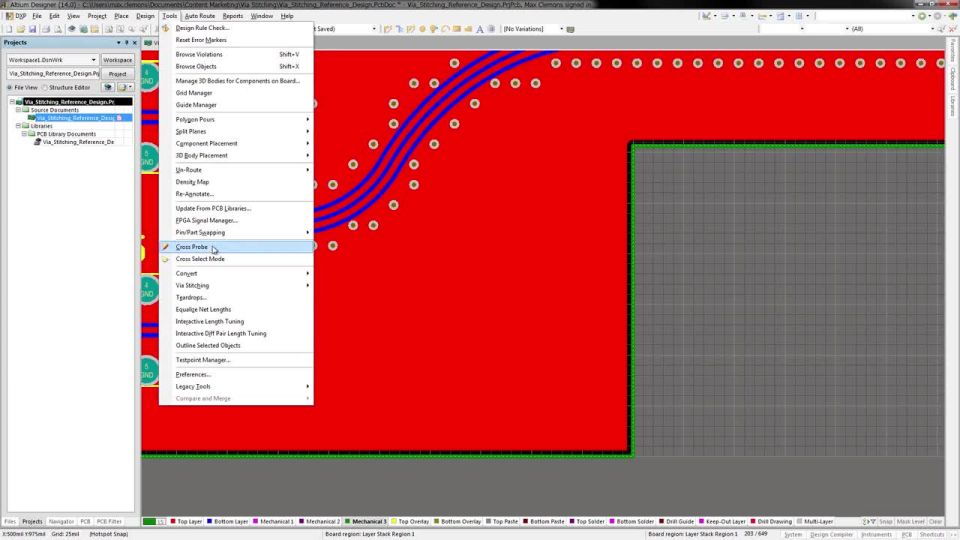This screenshot has height=540, width=960.
Task: Select Testpoint Manager from Tools menu
Action: [236, 360]
